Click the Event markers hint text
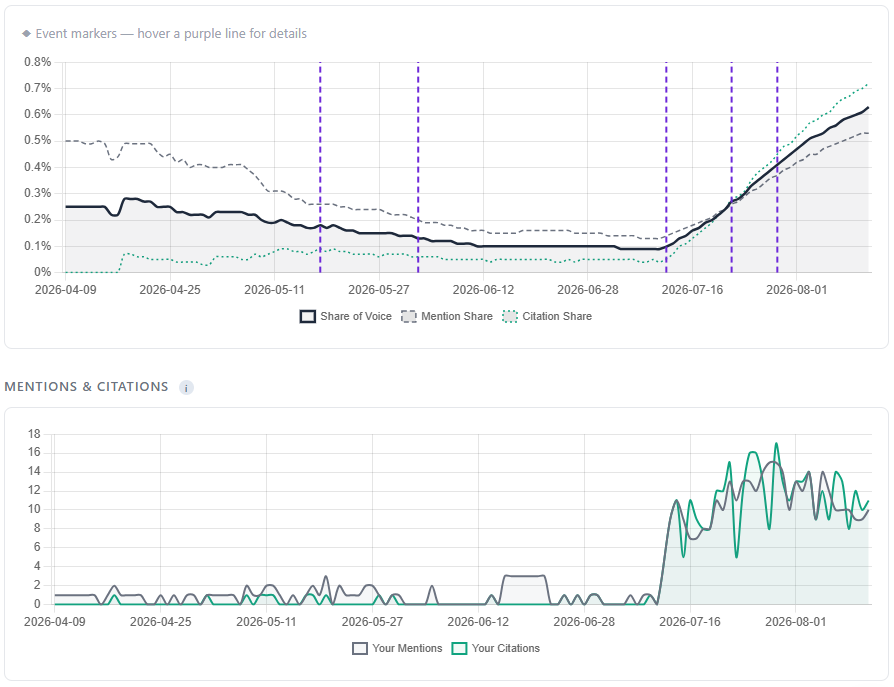The image size is (894, 687). (171, 34)
